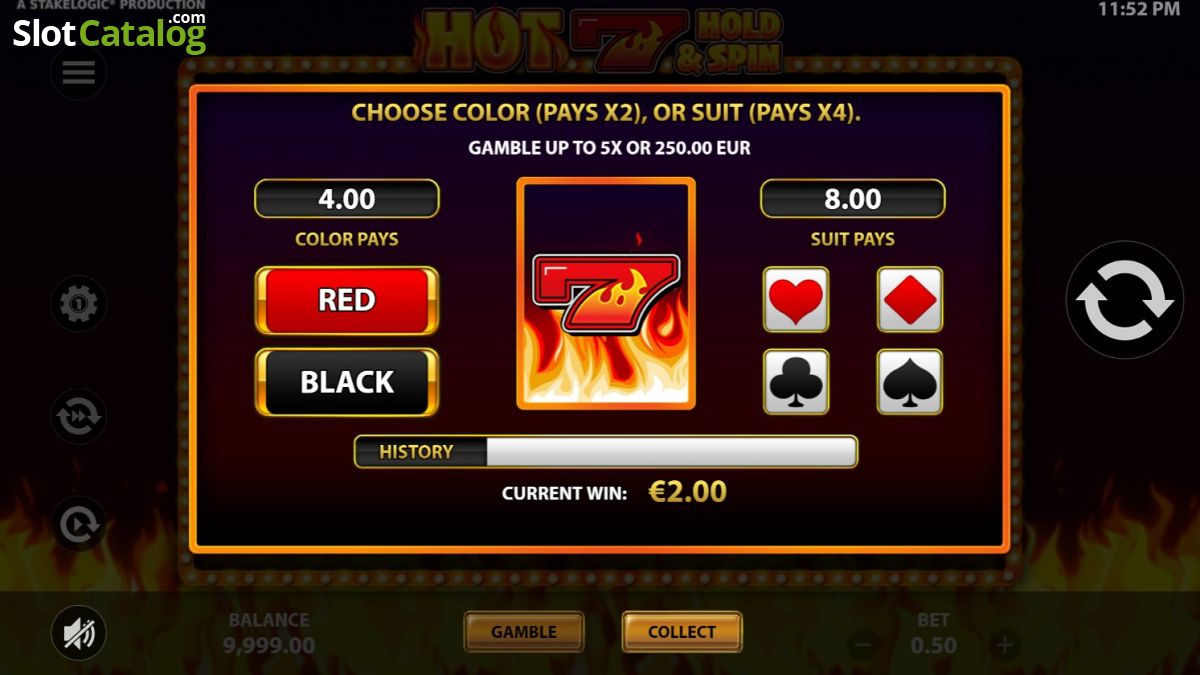The height and width of the screenshot is (675, 1200).
Task: Choose the RED color button
Action: point(347,300)
